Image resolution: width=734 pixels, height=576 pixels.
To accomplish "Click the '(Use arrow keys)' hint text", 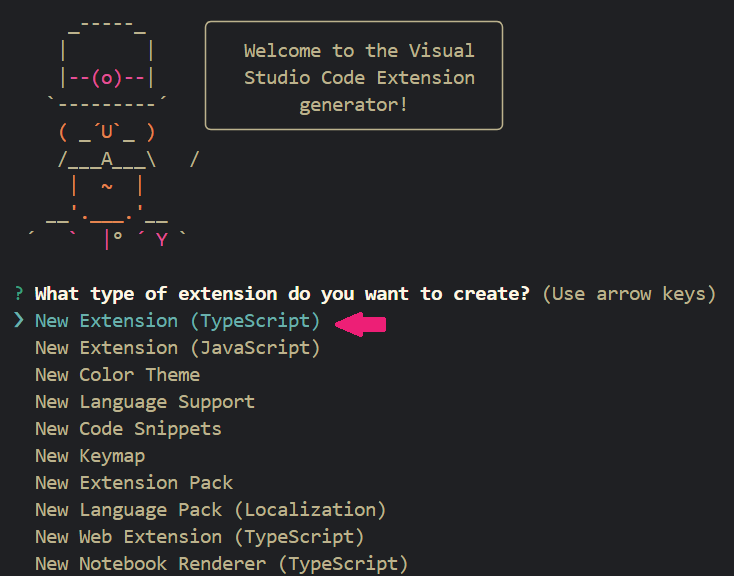I will [x=629, y=294].
